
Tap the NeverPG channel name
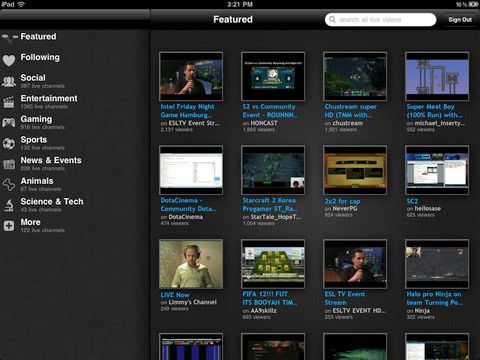pyautogui.click(x=345, y=208)
